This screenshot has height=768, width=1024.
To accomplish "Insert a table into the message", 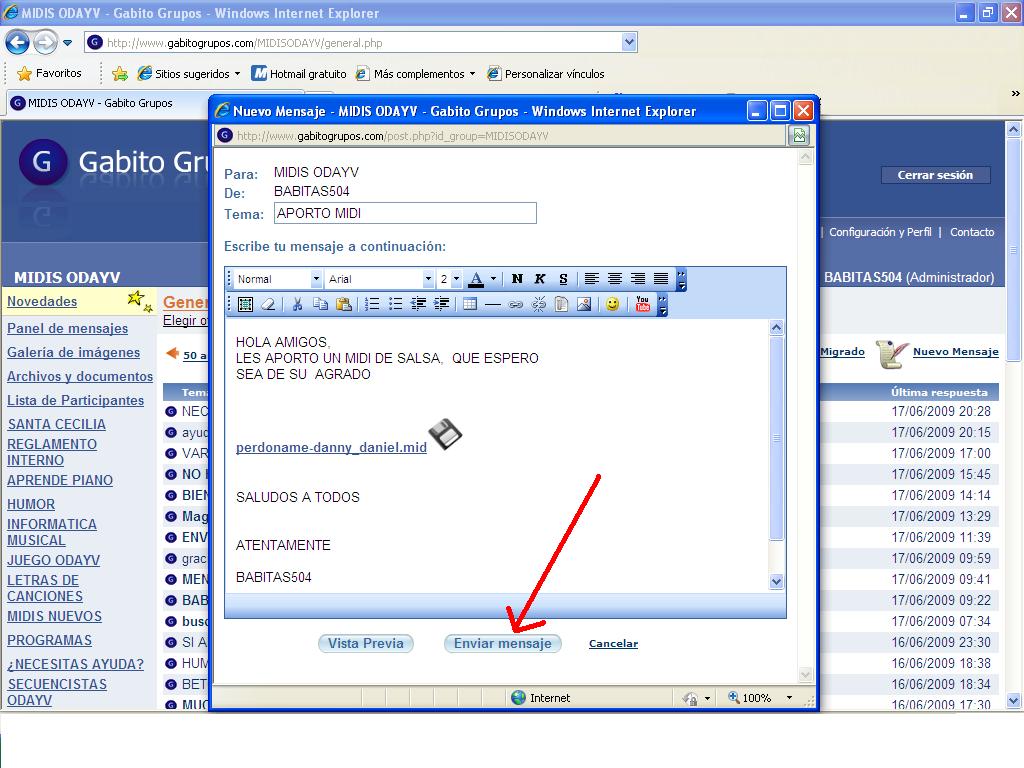I will pyautogui.click(x=470, y=304).
